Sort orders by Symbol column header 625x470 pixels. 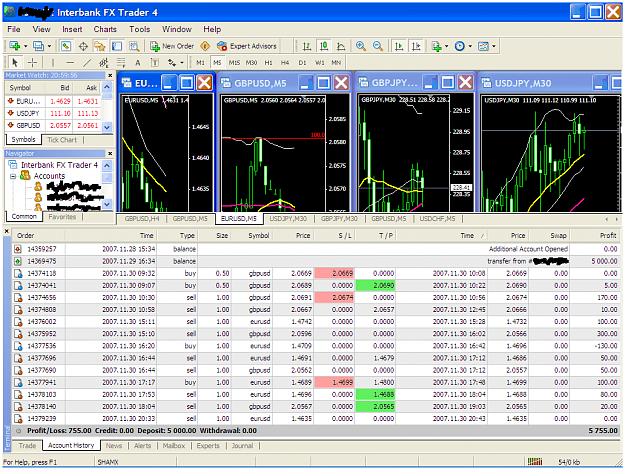(x=254, y=236)
